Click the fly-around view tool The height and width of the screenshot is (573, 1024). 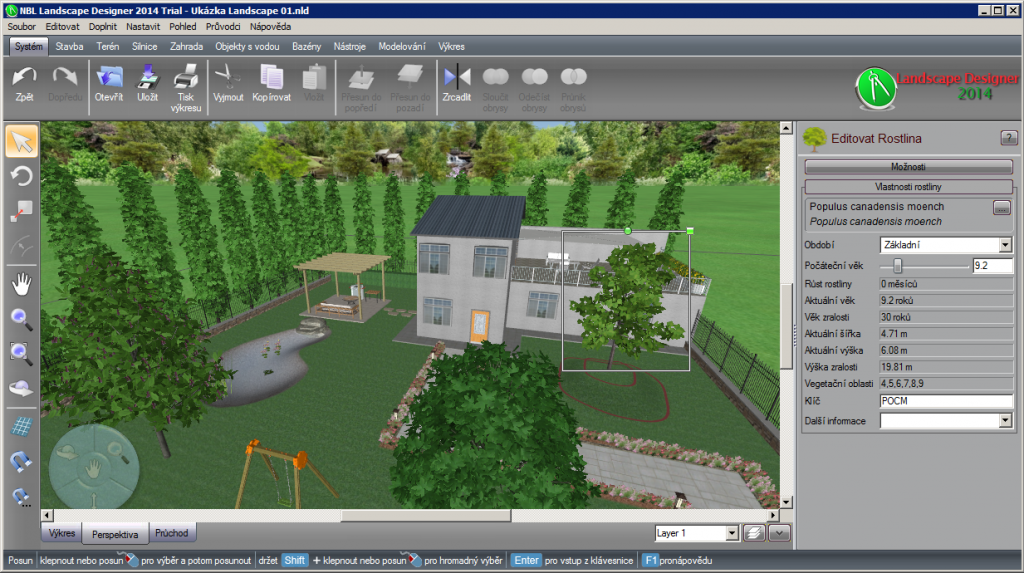22,388
